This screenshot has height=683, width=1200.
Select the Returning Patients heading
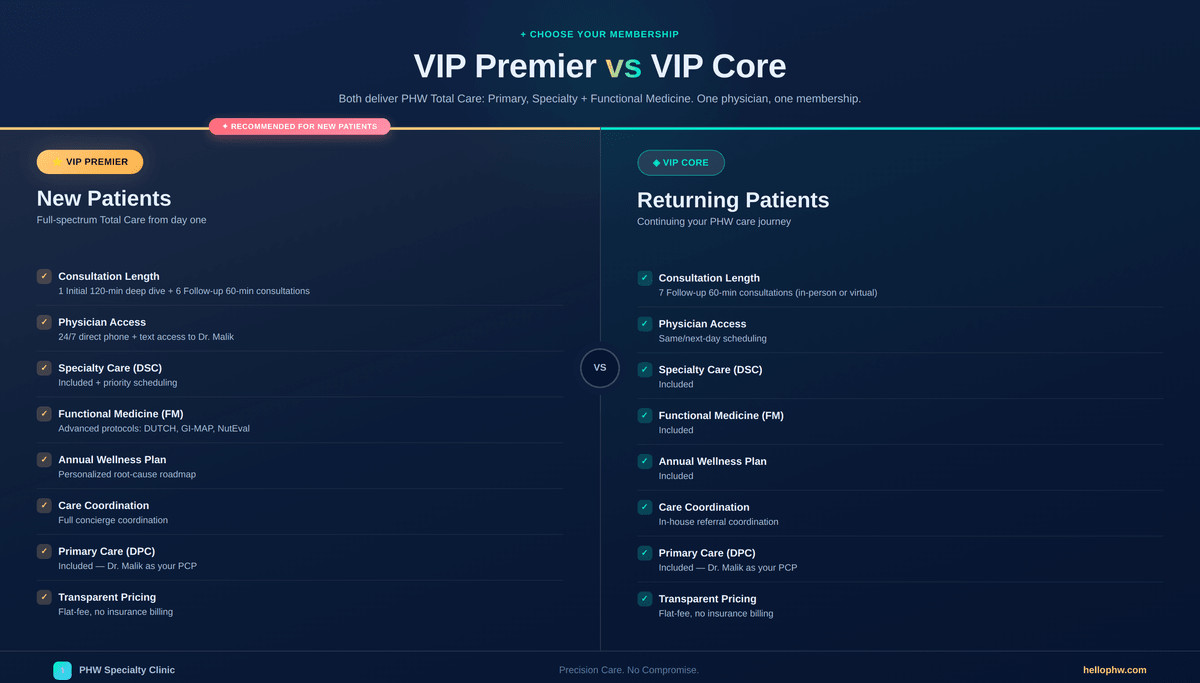pyautogui.click(x=733, y=200)
